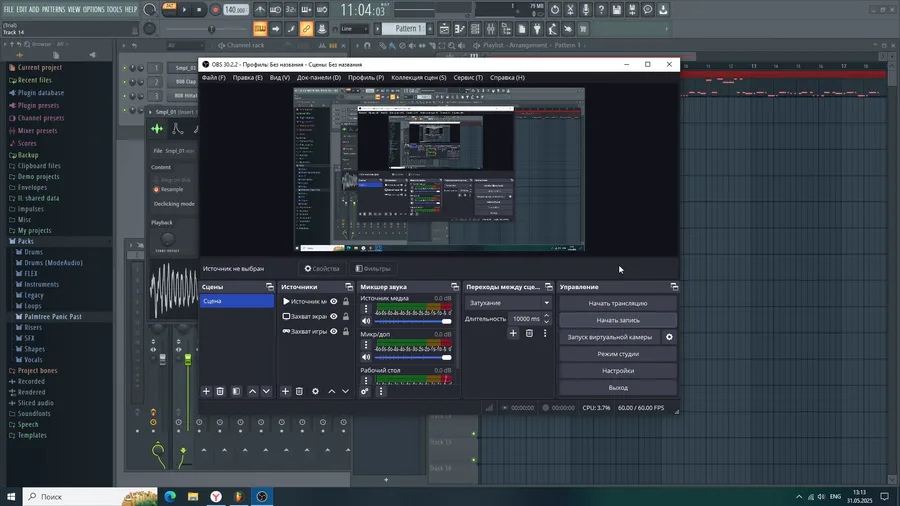Open advanced audio properties gears in Микшер звука
This screenshot has width=900, height=506.
[364, 391]
